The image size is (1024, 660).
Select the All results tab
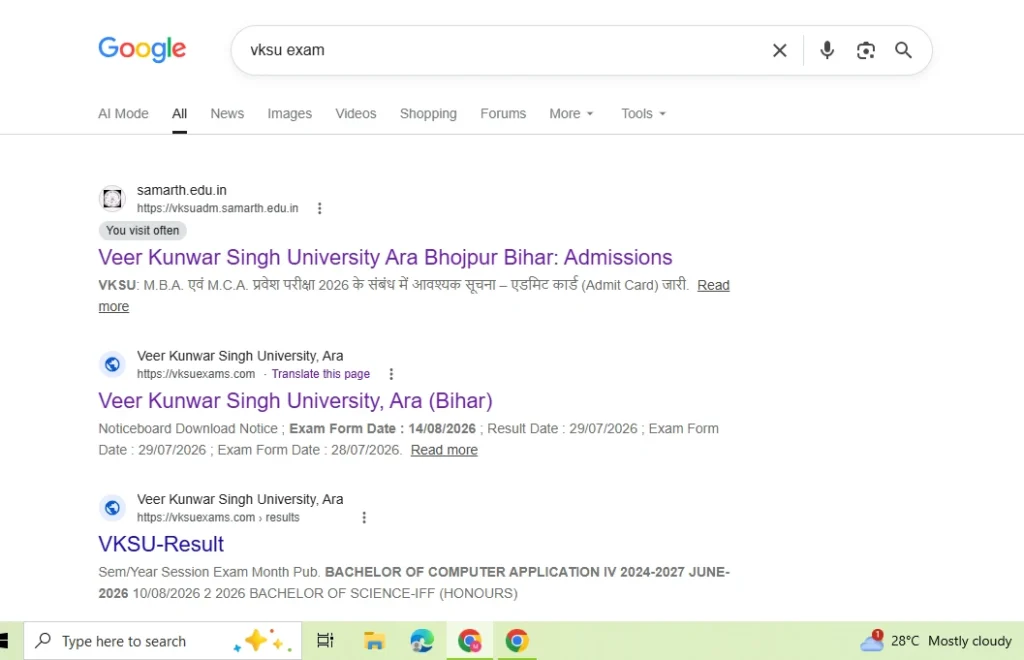(x=180, y=114)
